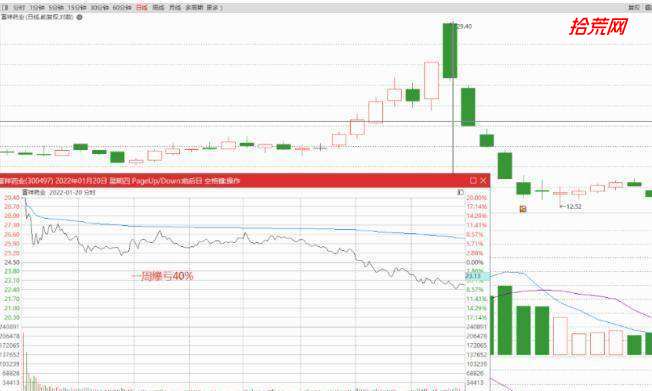This screenshot has width=652, height=391.
Task: Click the 20.00% percentage axis label
Action: [x=477, y=198]
